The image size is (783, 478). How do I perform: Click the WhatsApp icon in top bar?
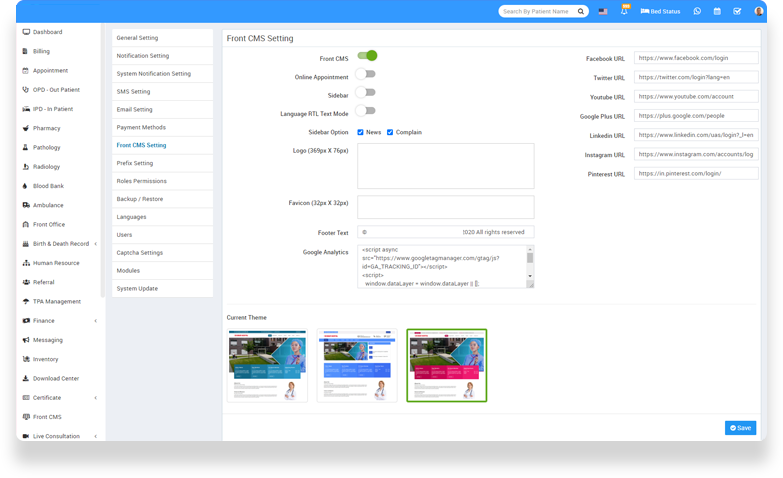(697, 12)
